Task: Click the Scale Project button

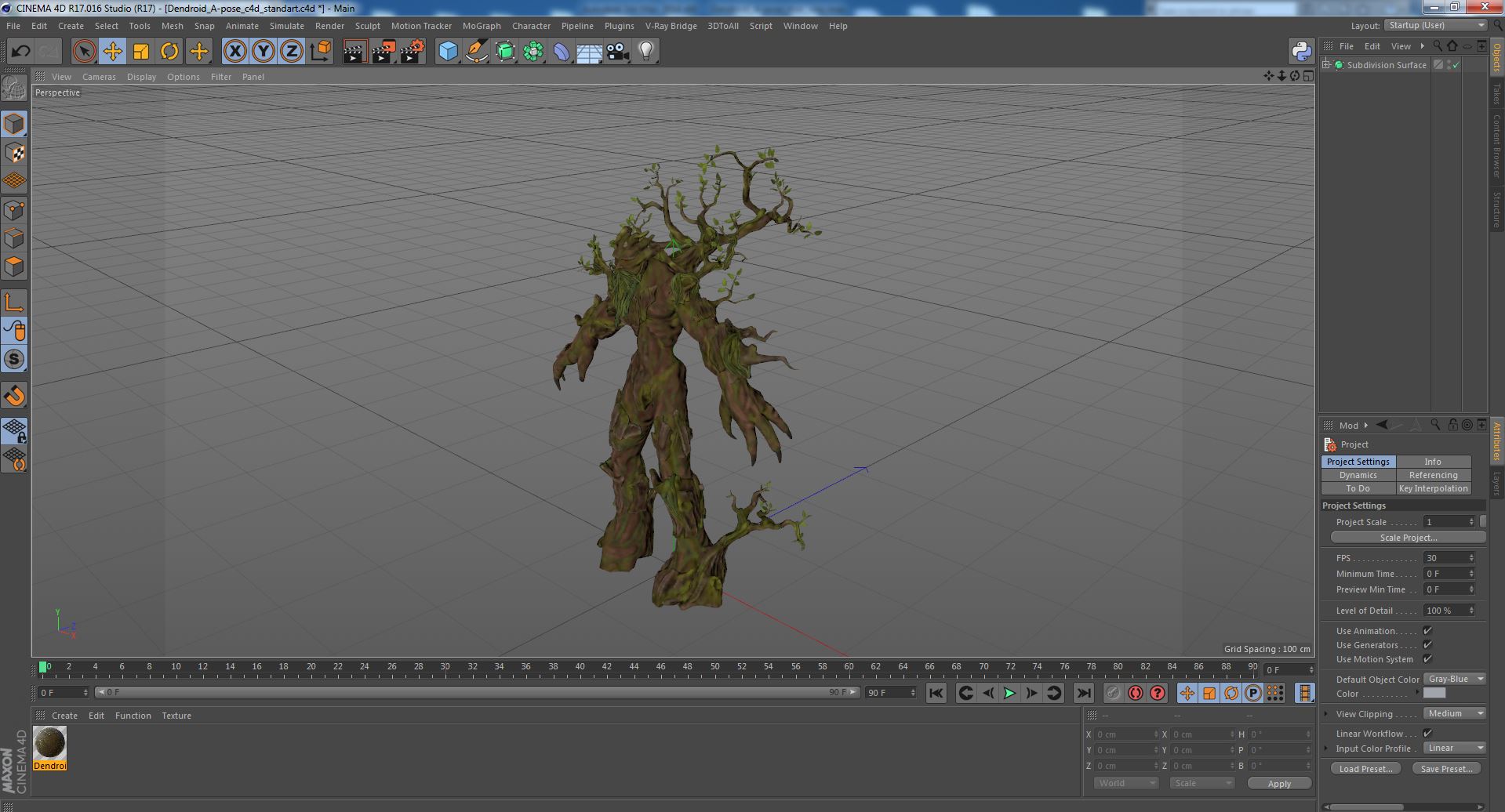Action: pos(1409,538)
